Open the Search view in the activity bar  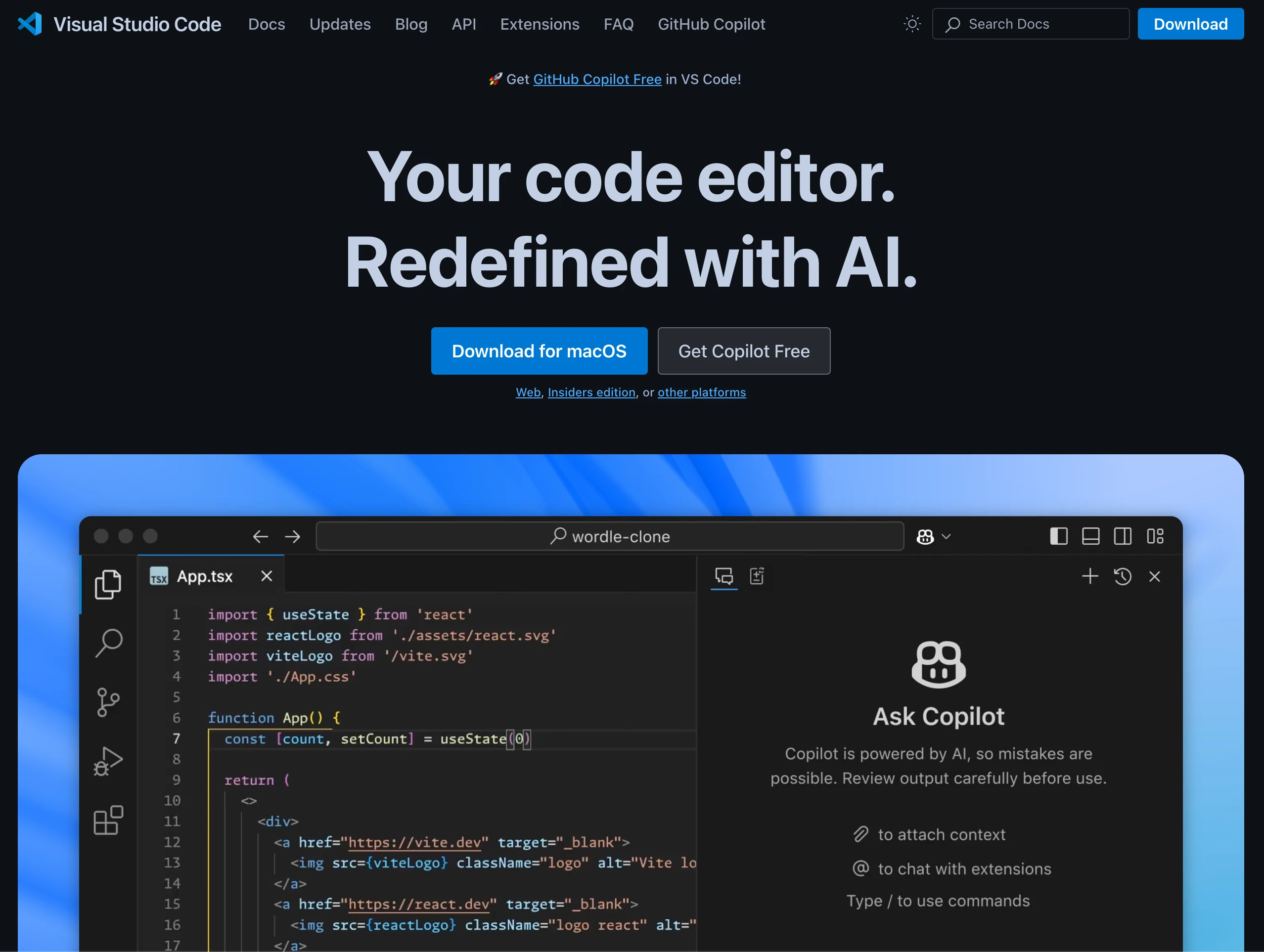click(x=109, y=643)
